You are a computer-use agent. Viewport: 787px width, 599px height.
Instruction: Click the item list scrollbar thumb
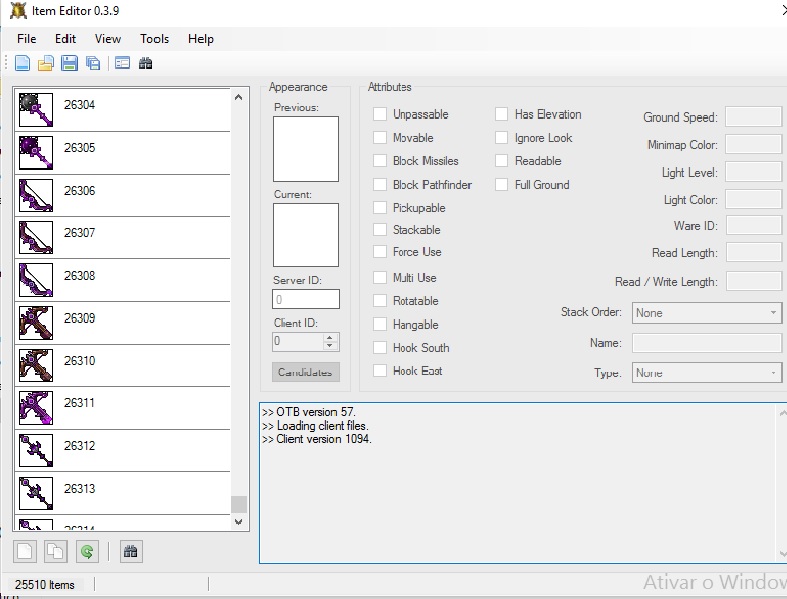coord(238,504)
